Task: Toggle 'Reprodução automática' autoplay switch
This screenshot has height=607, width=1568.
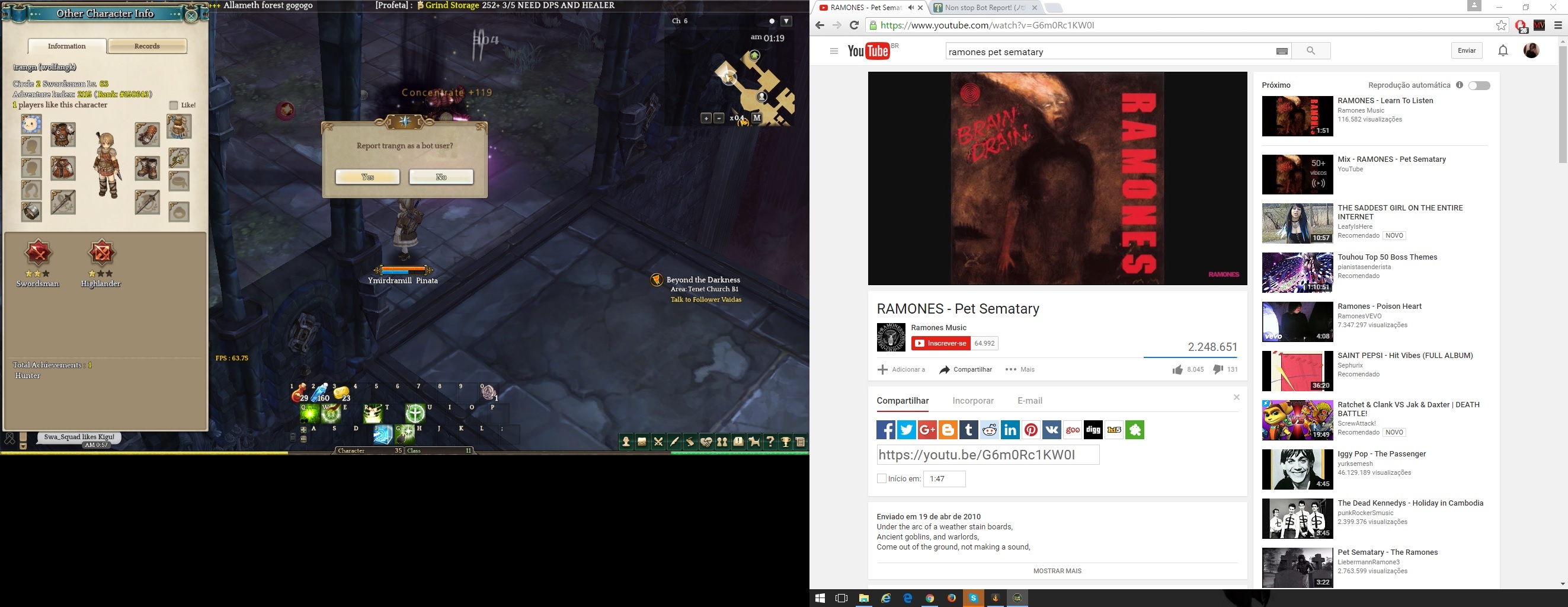Action: (x=1479, y=85)
